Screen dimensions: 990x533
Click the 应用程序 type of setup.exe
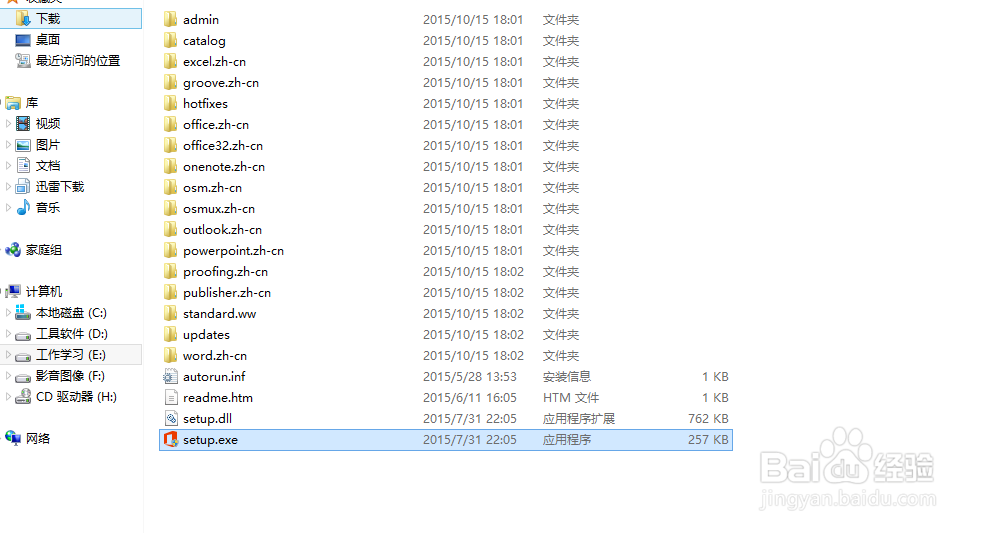[566, 440]
